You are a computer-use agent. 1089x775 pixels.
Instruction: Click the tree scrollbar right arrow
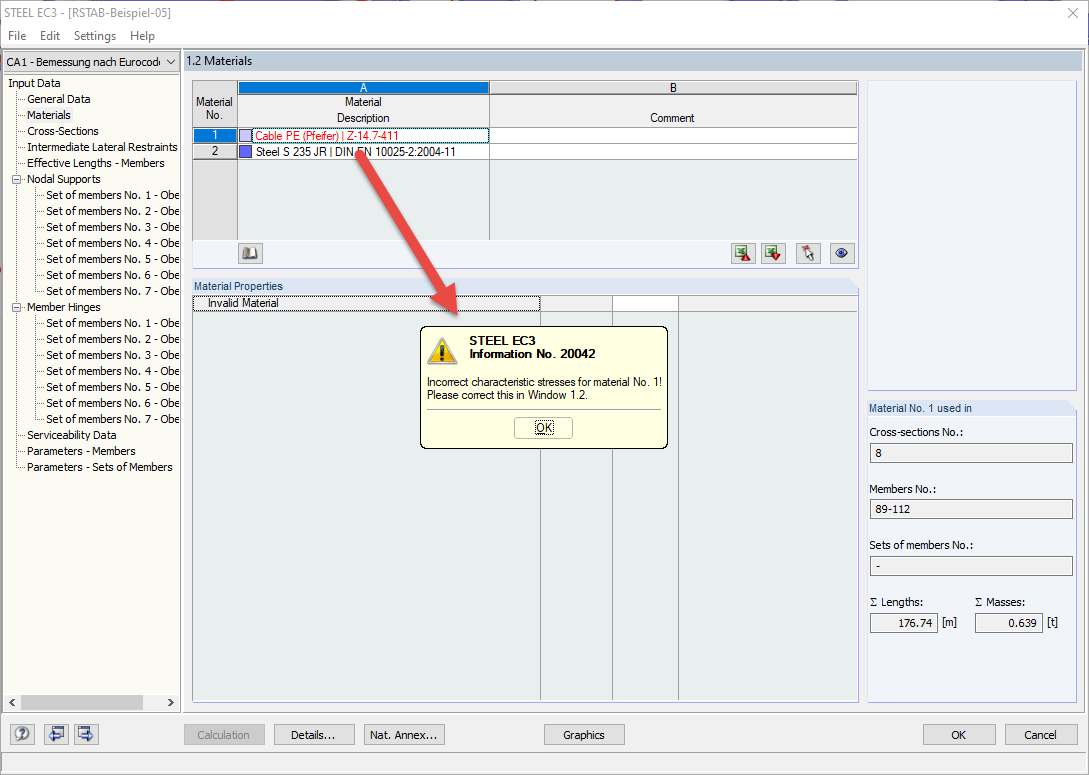(x=171, y=703)
